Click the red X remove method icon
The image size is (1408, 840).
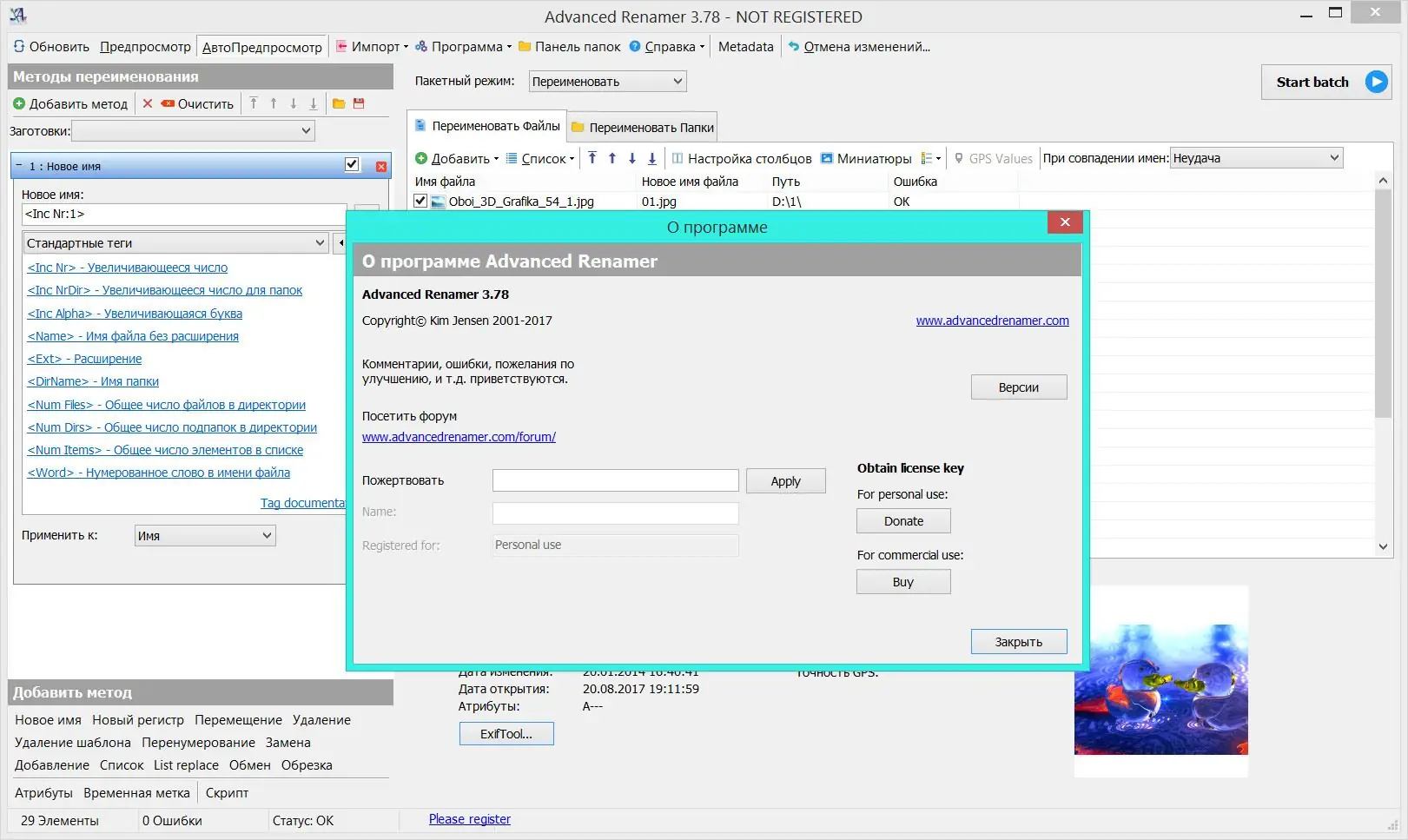pyautogui.click(x=148, y=104)
